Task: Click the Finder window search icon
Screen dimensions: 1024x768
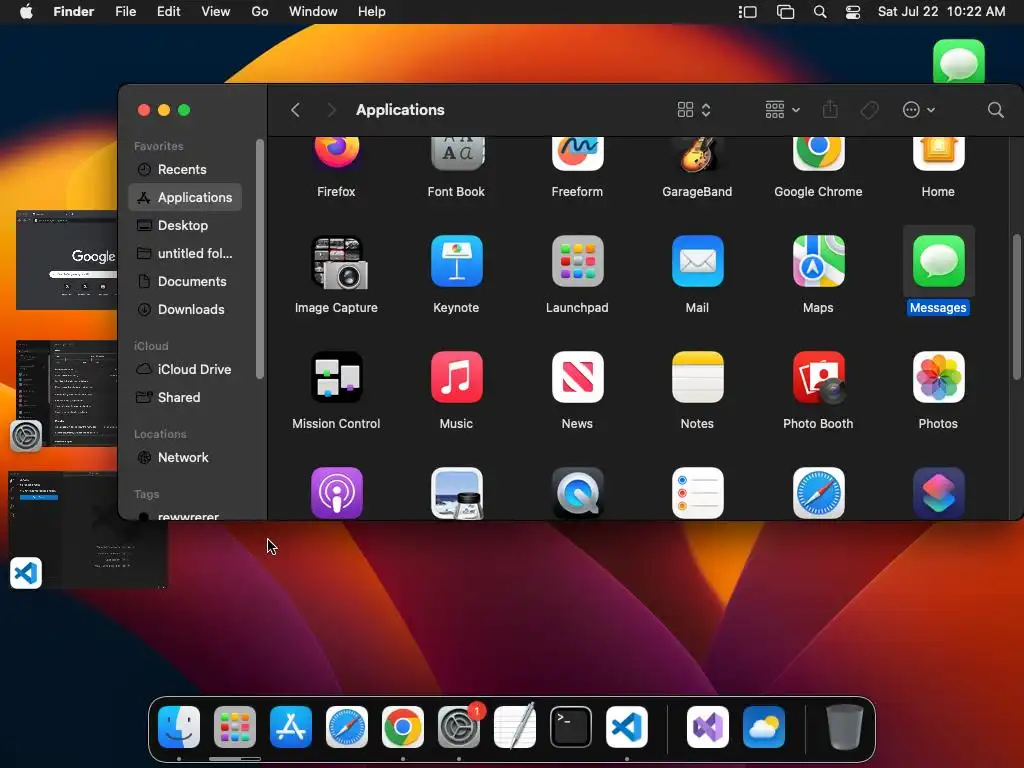Action: pyautogui.click(x=995, y=110)
